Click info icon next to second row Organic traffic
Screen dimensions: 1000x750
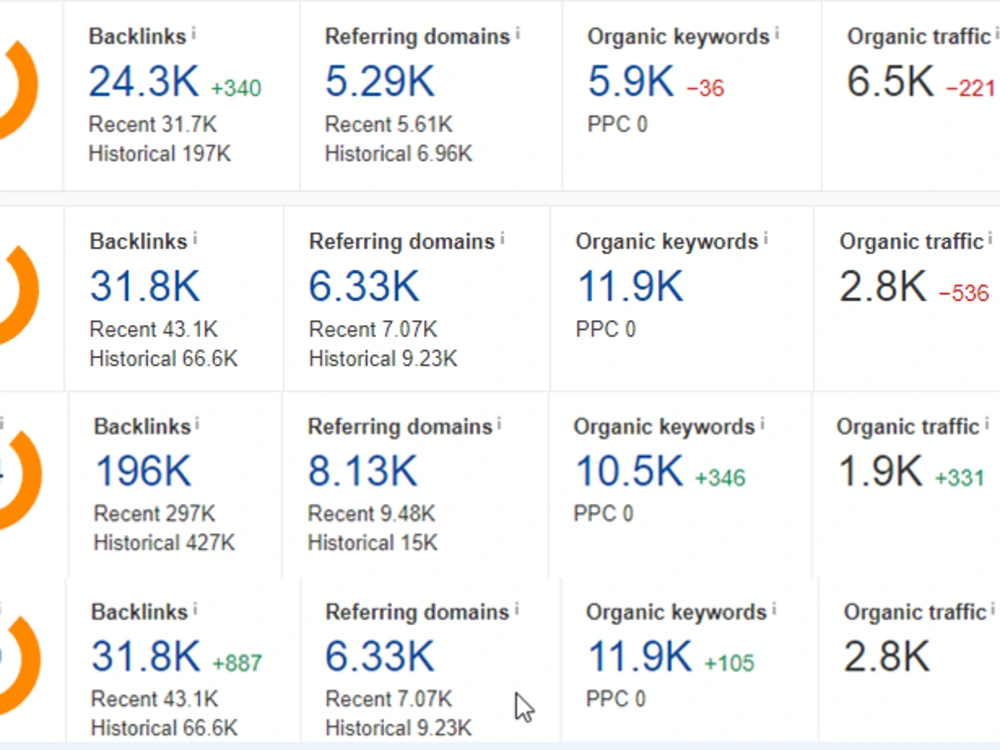click(990, 238)
